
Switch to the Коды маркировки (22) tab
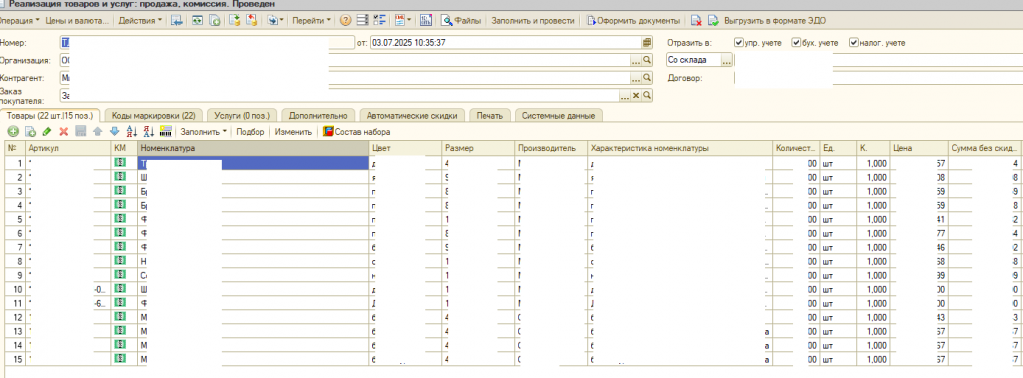[153, 116]
